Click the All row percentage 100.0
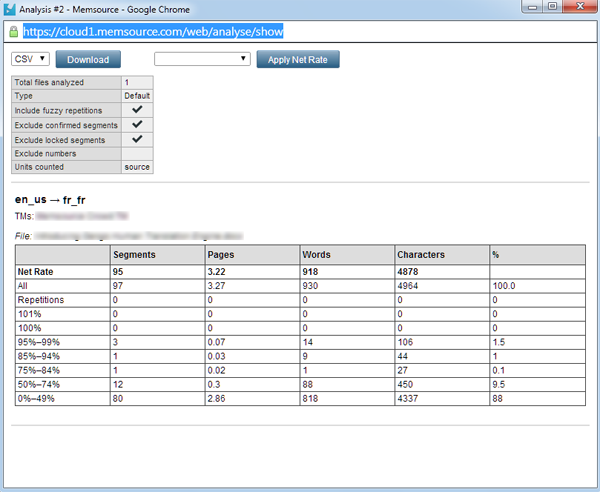Screen dimensions: 600x492 coord(504,286)
